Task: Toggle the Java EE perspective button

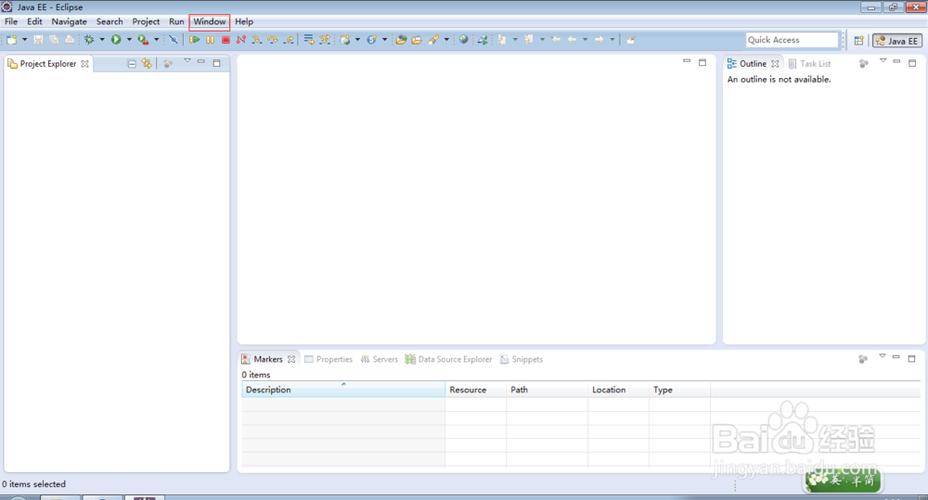Action: (897, 40)
